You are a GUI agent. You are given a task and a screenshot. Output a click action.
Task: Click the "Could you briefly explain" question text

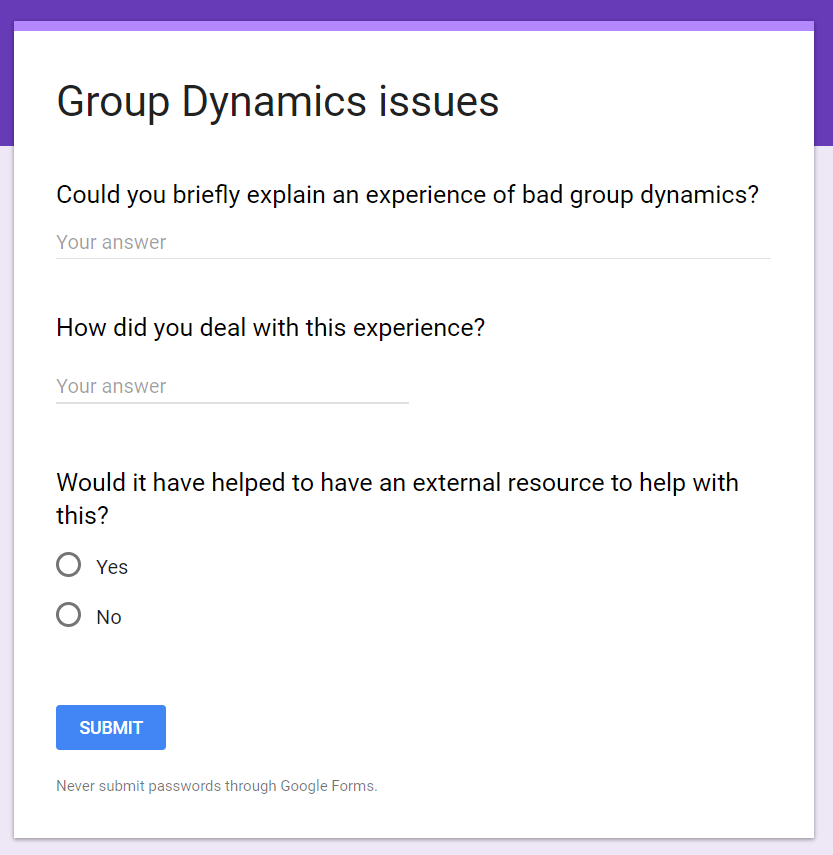click(x=407, y=195)
